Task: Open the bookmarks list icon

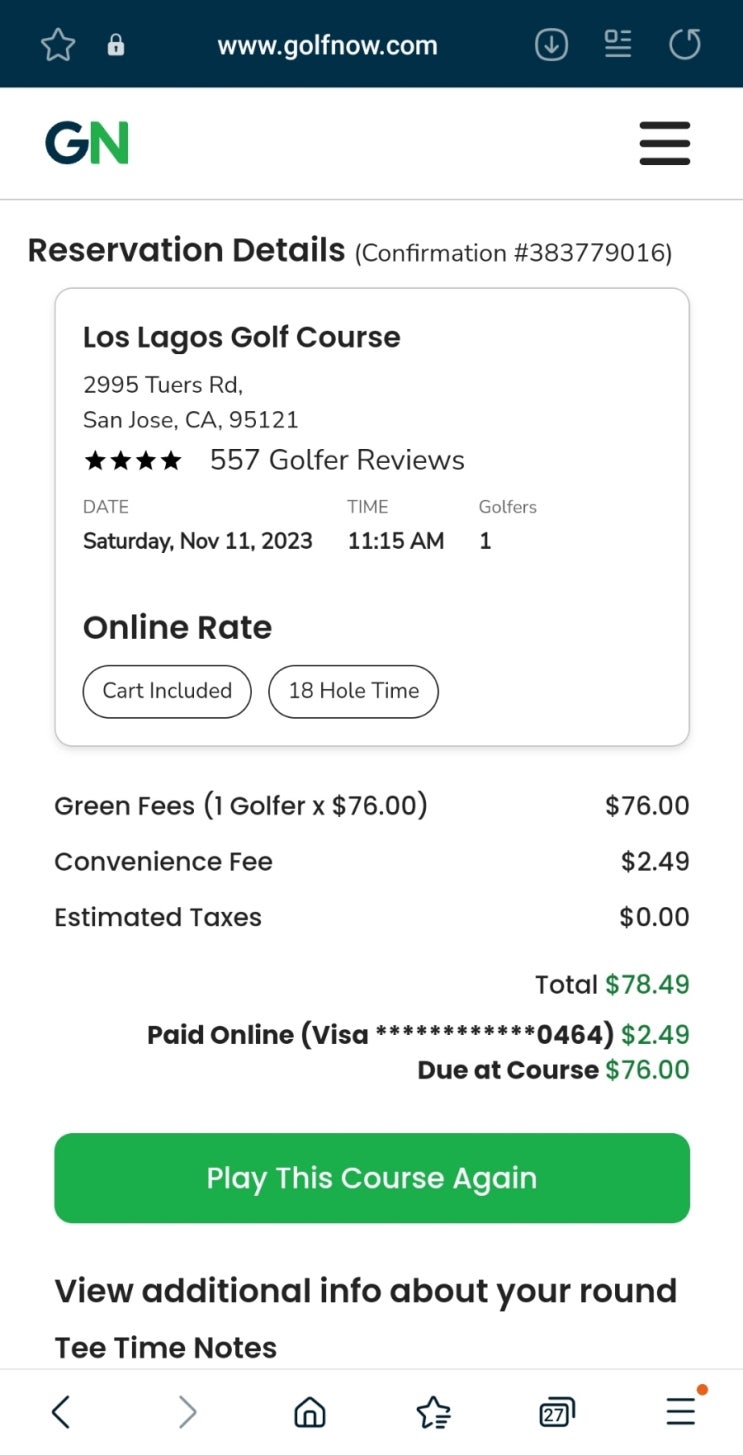Action: coord(433,1412)
